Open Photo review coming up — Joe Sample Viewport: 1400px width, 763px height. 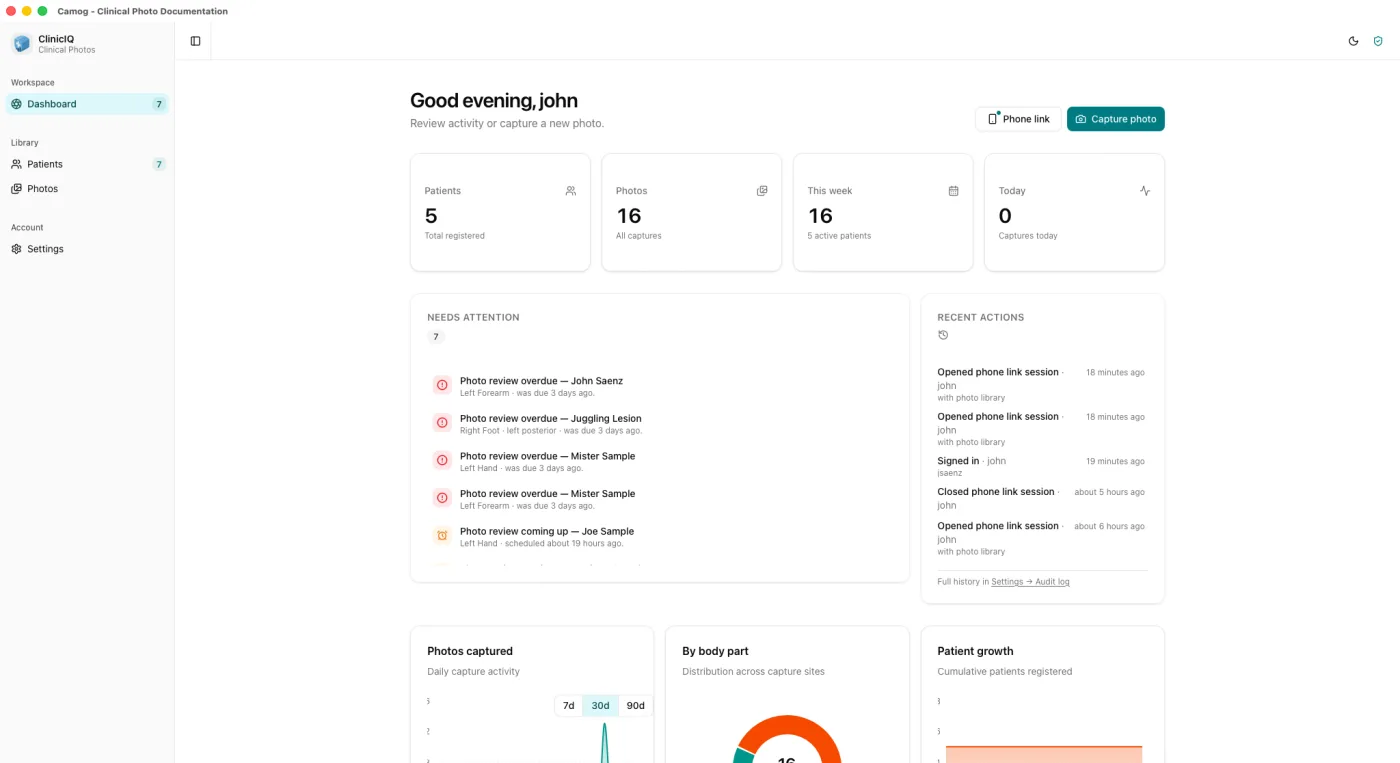pos(660,537)
